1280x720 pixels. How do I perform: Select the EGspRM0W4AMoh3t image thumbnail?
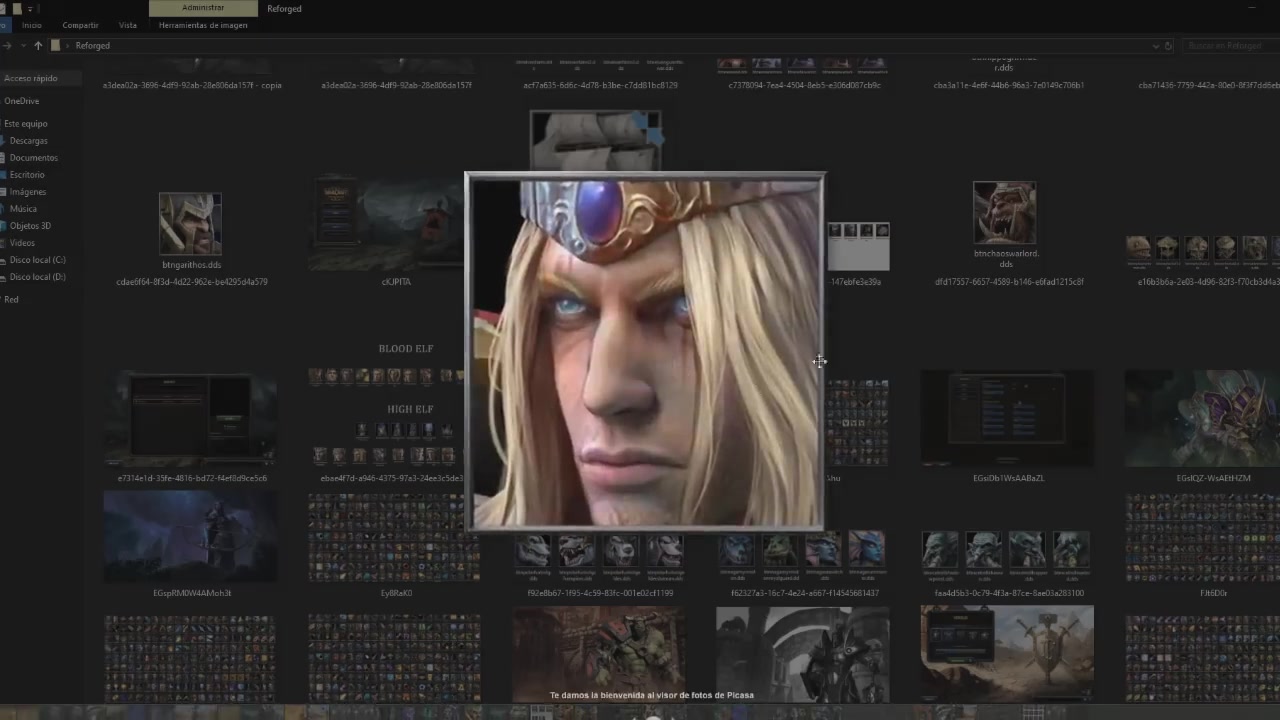click(192, 536)
